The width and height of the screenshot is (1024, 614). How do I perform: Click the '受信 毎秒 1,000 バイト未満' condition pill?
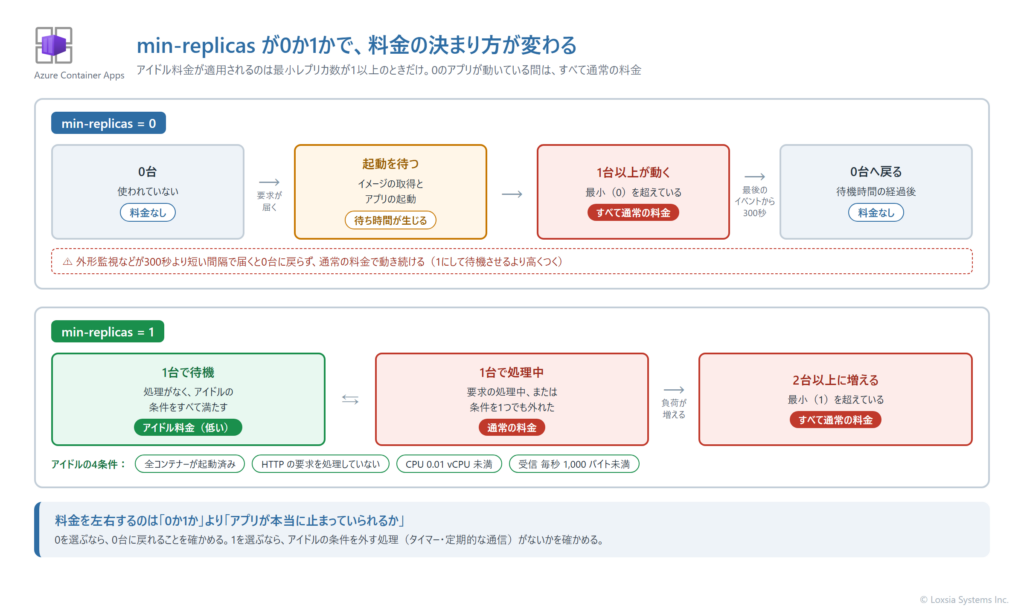coord(574,464)
